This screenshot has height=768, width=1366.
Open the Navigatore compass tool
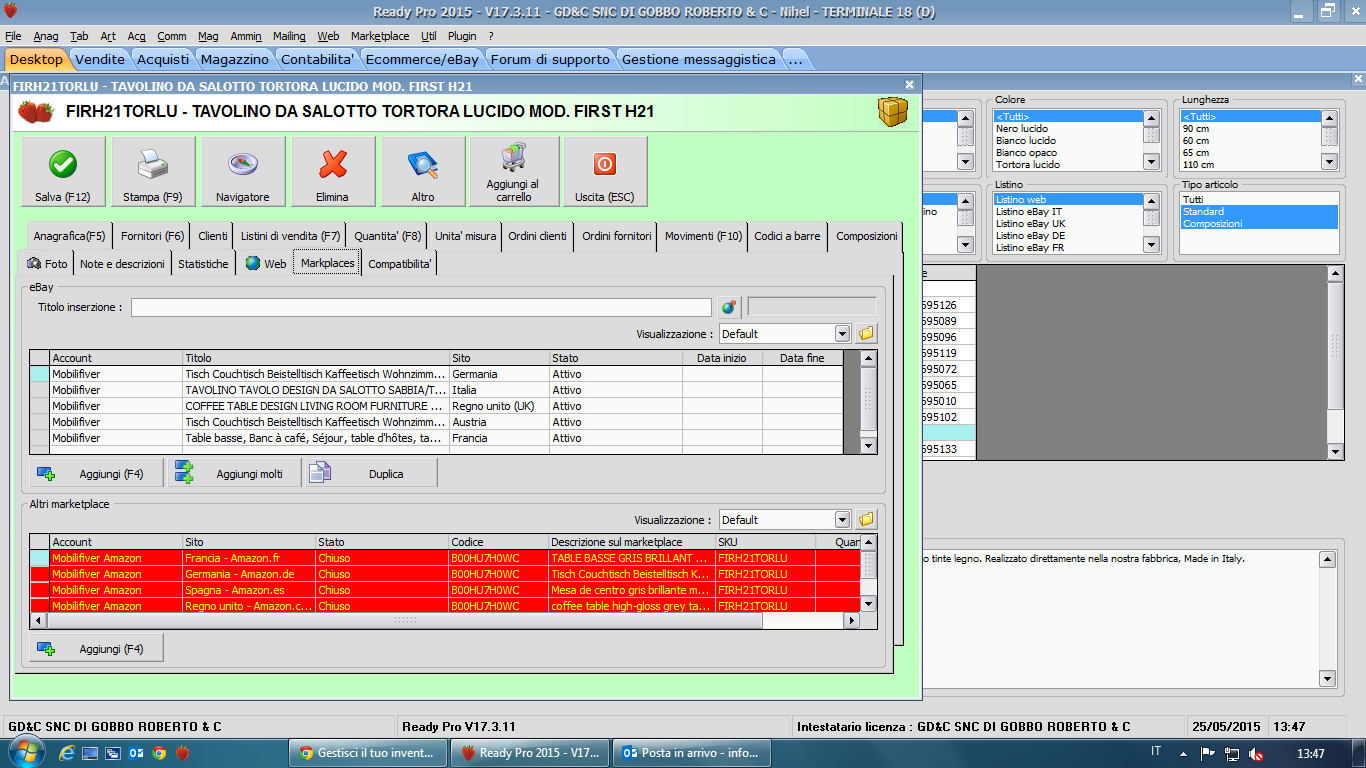pos(243,172)
